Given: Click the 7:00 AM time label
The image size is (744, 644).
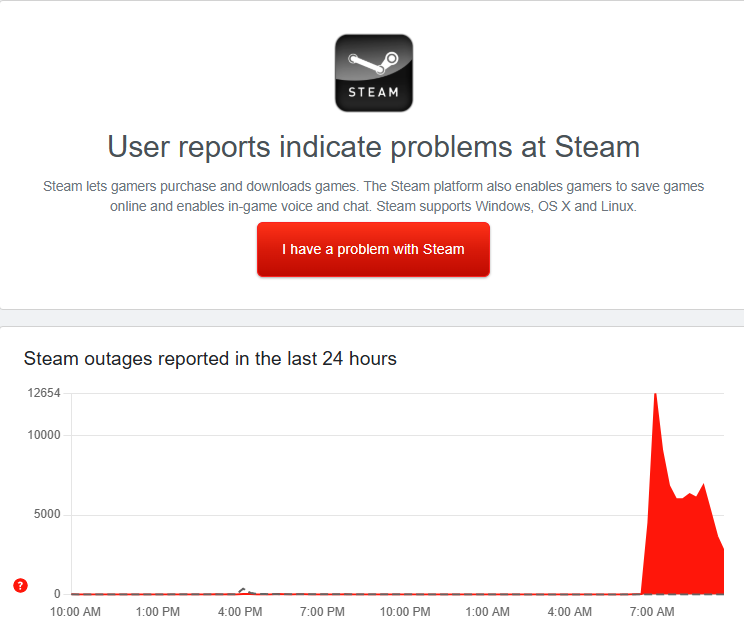Looking at the screenshot, I should (x=652, y=612).
